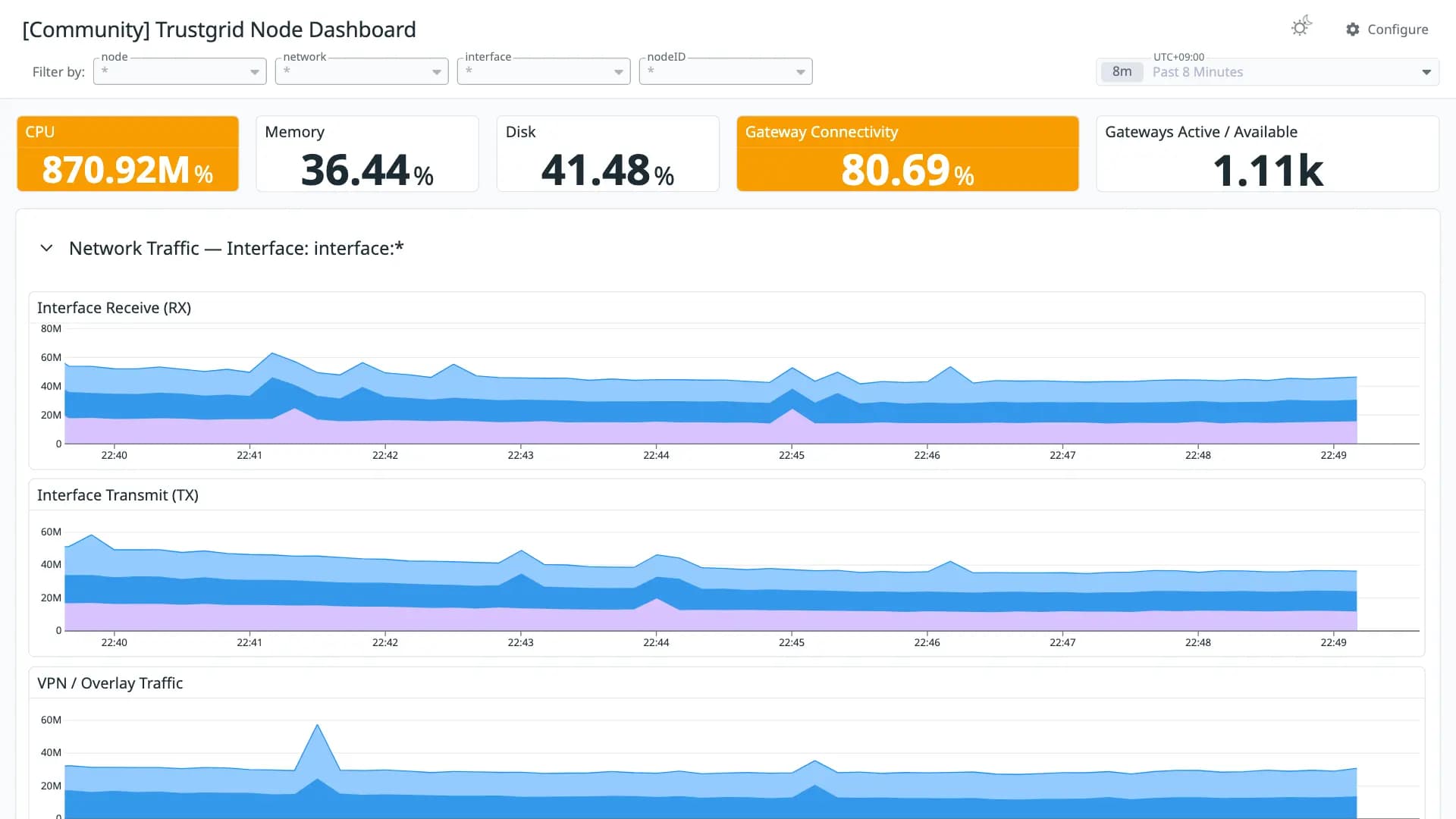Open the Past 8 Minutes time range selector
The width and height of the screenshot is (1456, 819).
pos(1268,72)
